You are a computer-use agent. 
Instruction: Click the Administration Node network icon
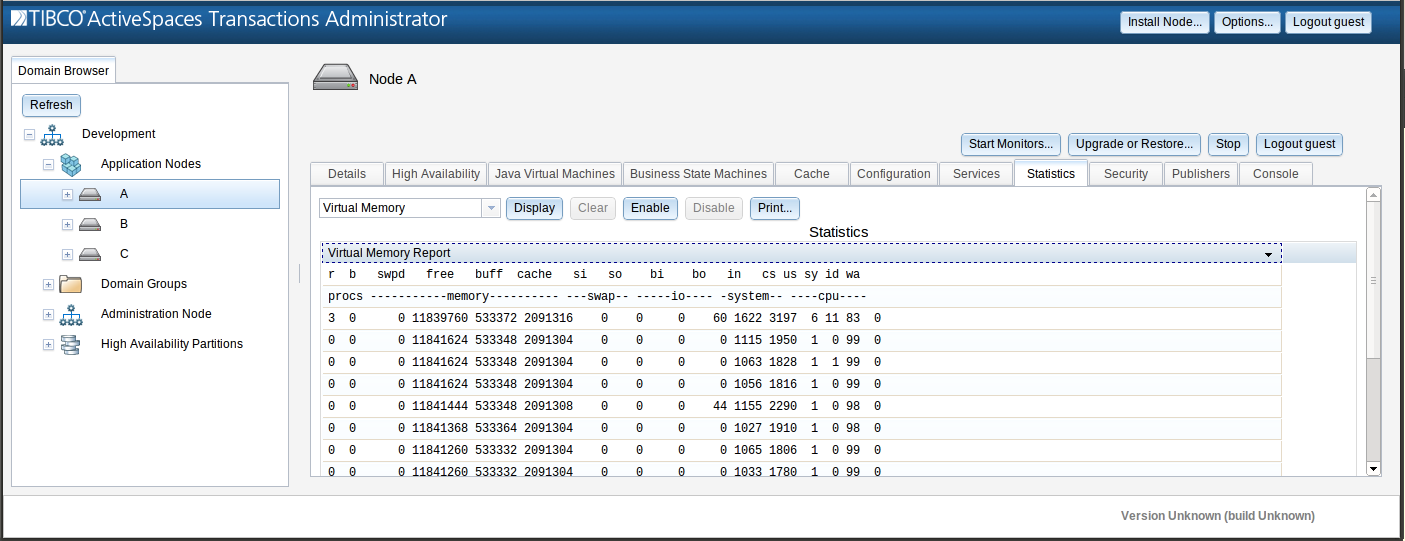click(71, 314)
